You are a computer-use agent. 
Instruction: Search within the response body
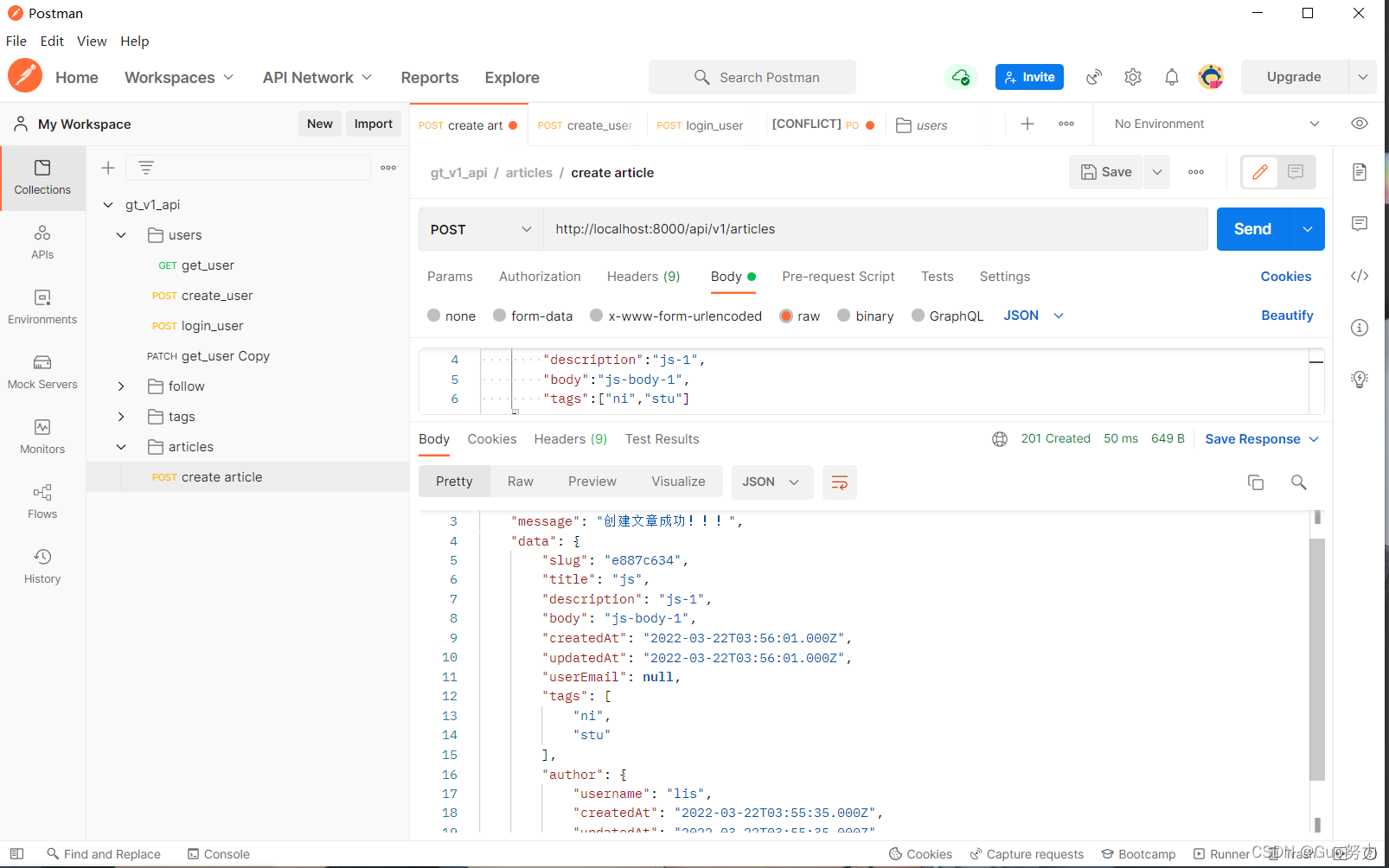(x=1298, y=482)
